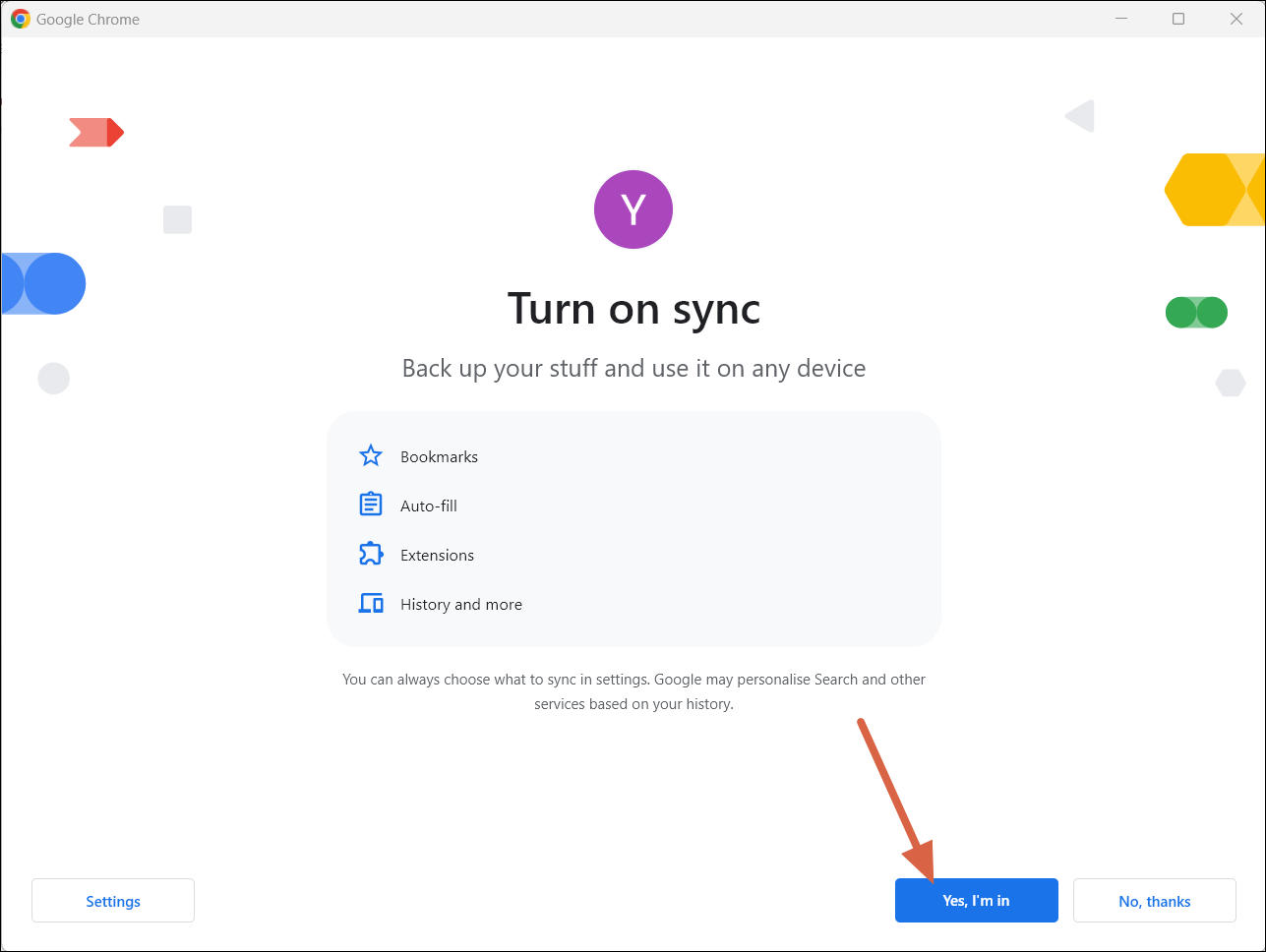Minimize the Google Chrome window

(1120, 18)
